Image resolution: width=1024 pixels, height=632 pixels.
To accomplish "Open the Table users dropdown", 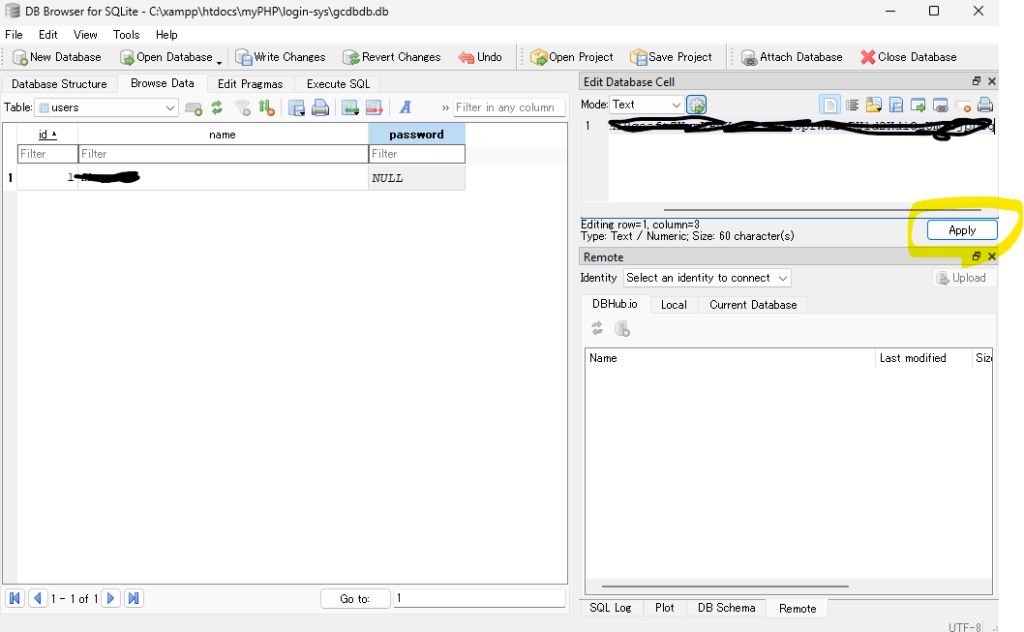I will 107,108.
